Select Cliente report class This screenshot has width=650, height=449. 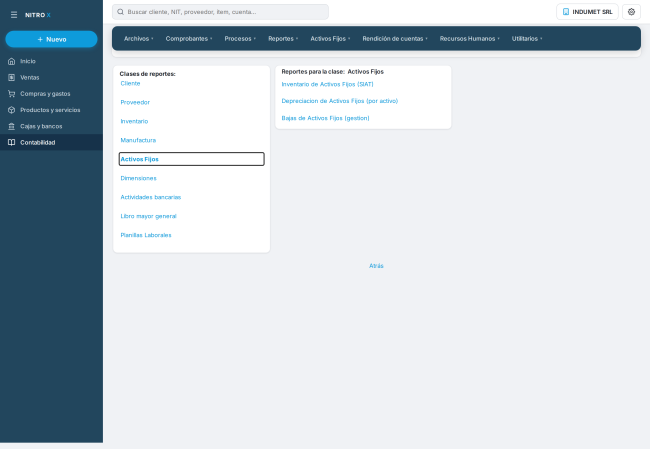click(130, 83)
